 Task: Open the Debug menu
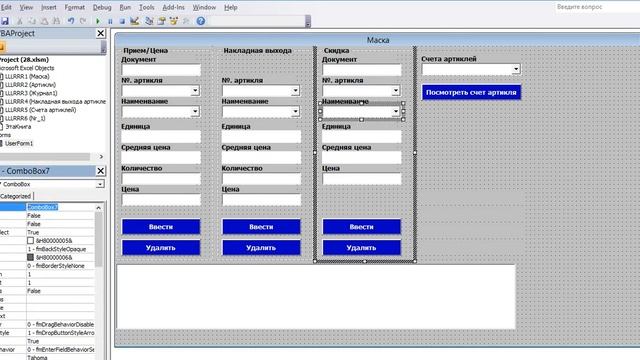(x=102, y=7)
